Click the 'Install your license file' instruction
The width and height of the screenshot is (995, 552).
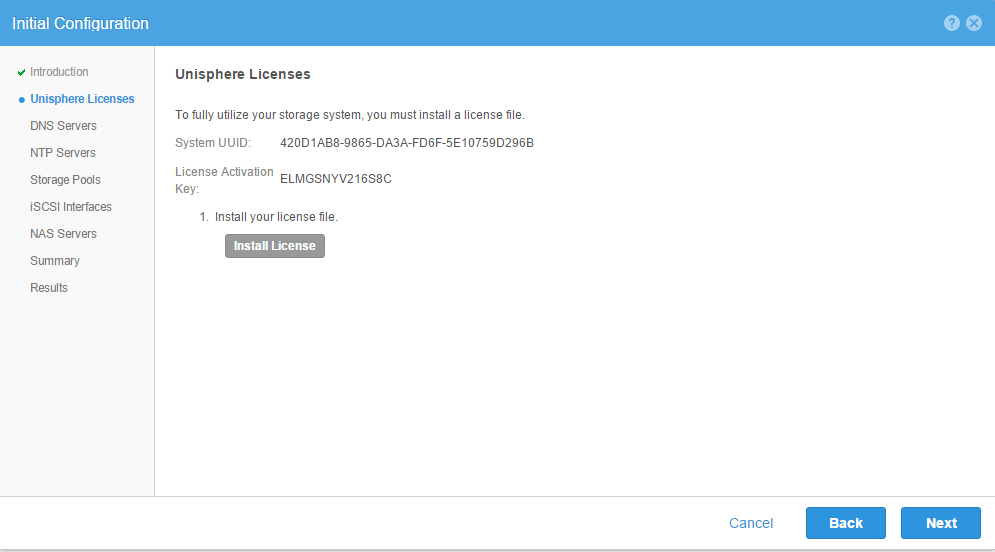(x=276, y=217)
